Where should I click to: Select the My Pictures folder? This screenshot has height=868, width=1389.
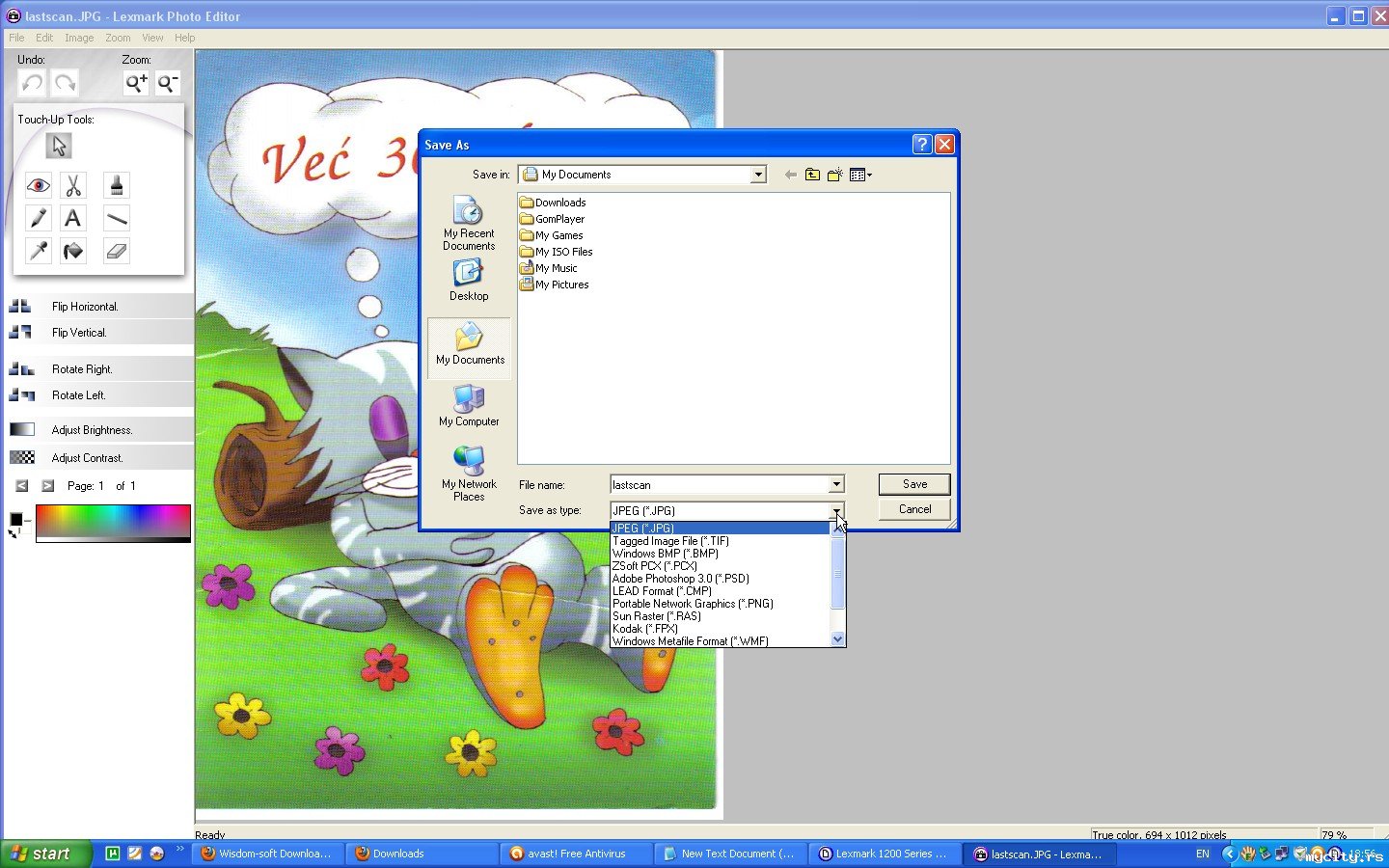(x=554, y=285)
